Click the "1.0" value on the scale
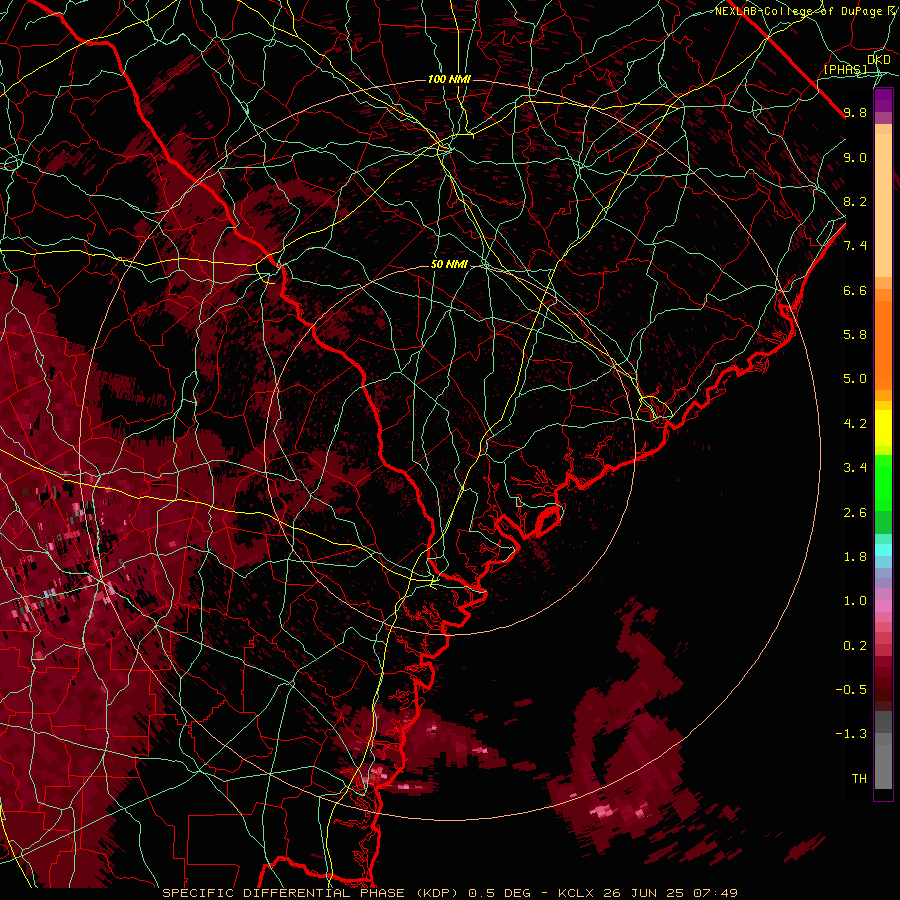Image resolution: width=900 pixels, height=900 pixels. [x=855, y=601]
